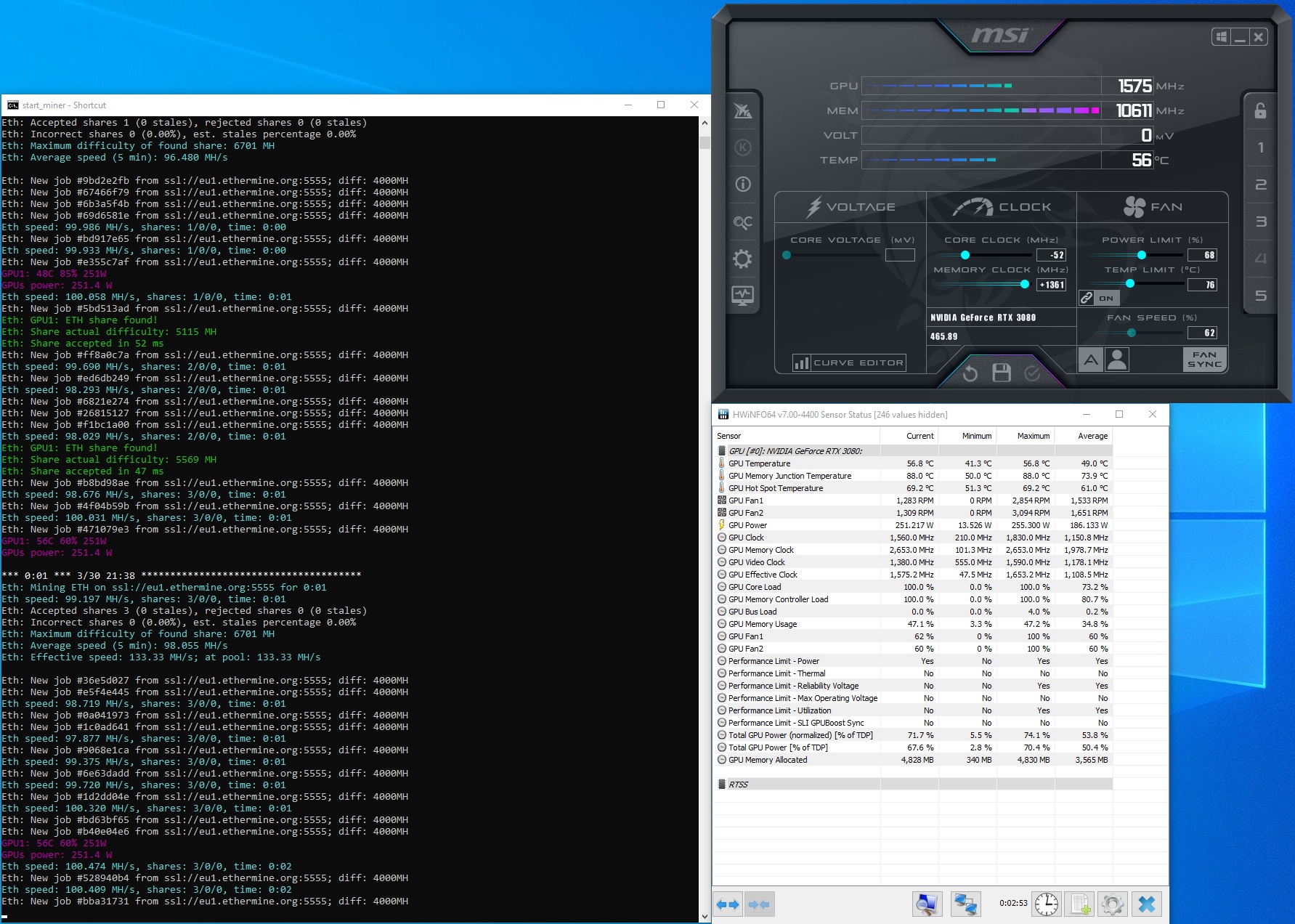Viewport: 1295px width, 924px height.
Task: Save current Afterburner settings with floppy icon
Action: (x=1002, y=373)
